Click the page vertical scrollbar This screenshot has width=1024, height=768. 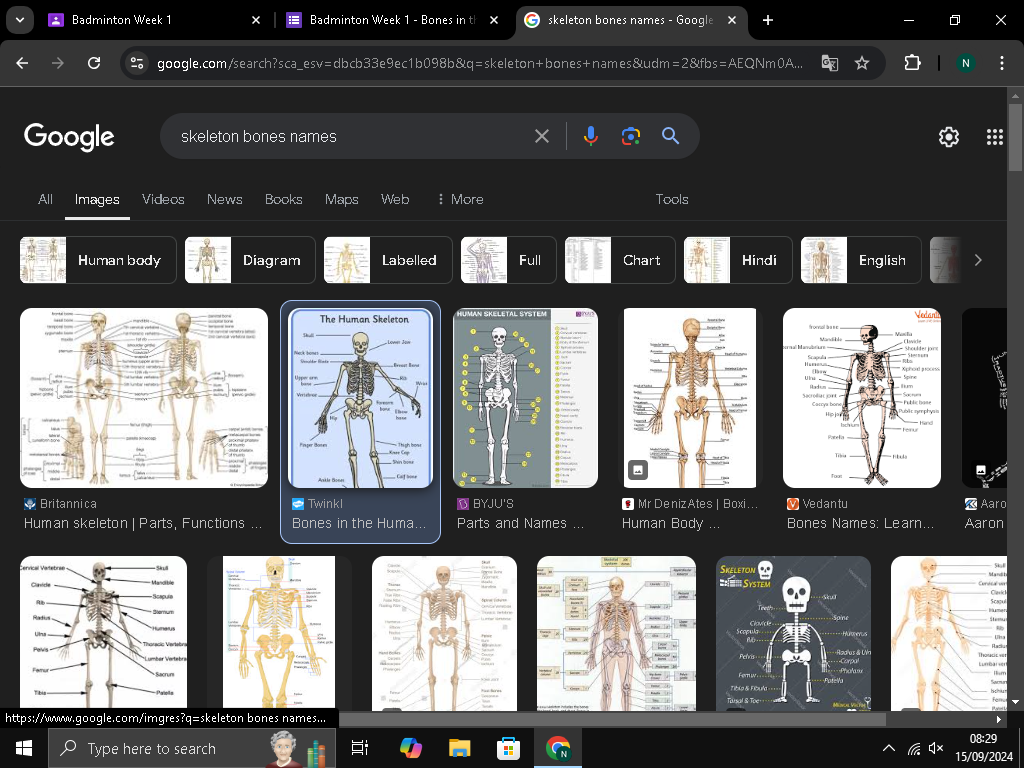1015,137
